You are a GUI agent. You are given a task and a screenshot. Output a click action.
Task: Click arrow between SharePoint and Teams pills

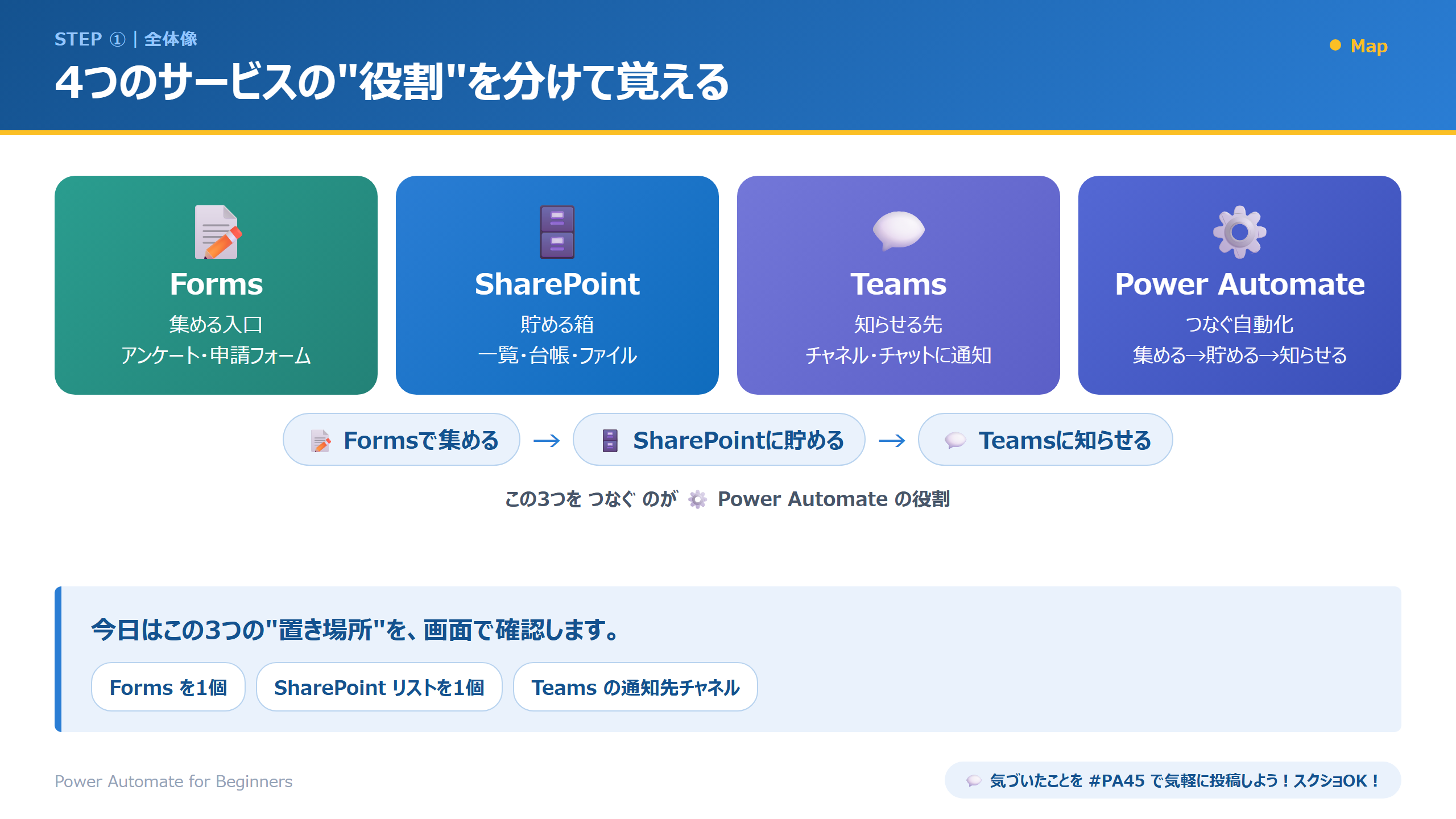[x=892, y=440]
